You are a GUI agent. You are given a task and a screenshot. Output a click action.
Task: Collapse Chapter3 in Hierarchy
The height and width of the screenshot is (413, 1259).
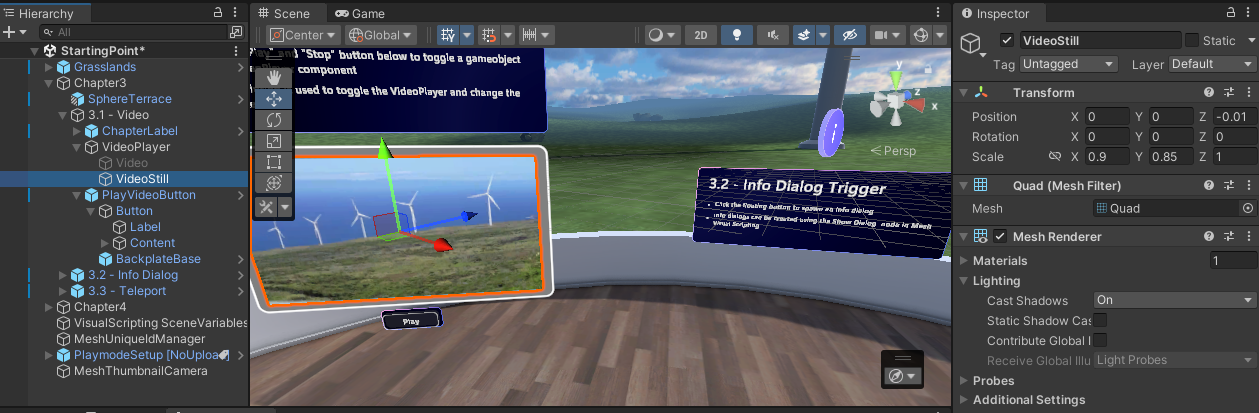pyautogui.click(x=49, y=83)
